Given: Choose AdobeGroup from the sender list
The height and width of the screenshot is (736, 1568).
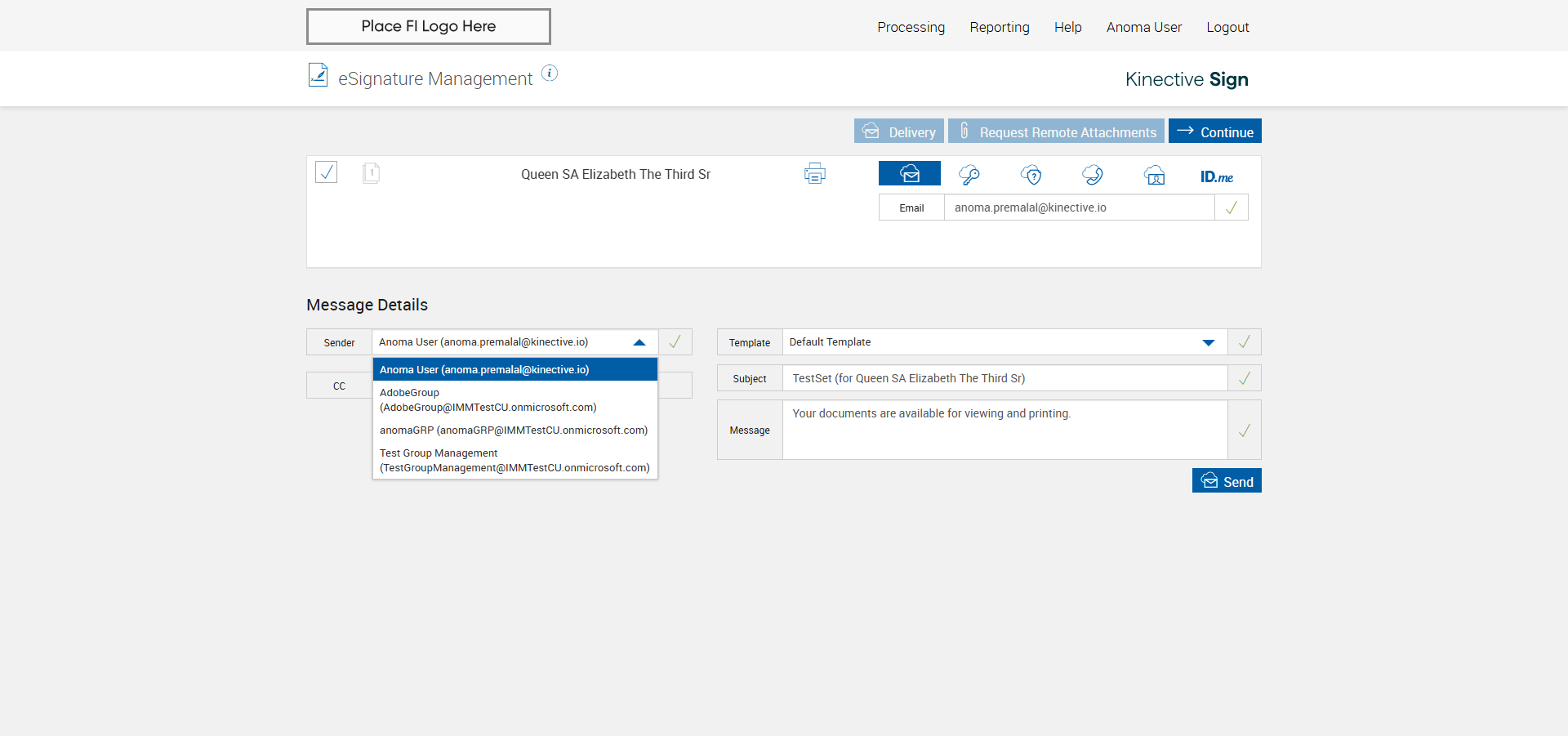Looking at the screenshot, I should pos(488,400).
